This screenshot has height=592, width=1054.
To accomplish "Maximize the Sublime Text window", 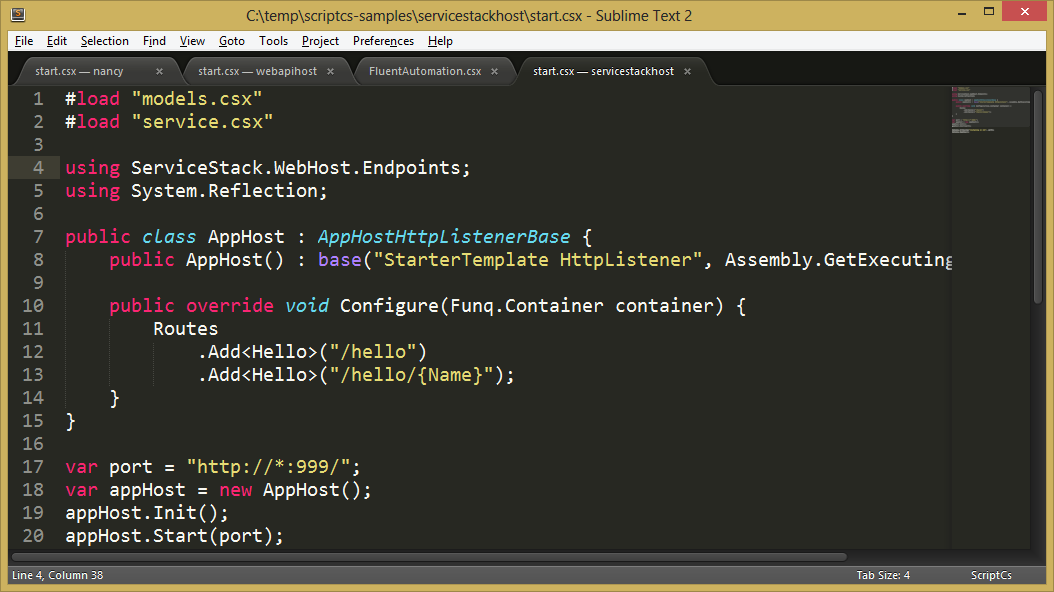I will click(989, 11).
